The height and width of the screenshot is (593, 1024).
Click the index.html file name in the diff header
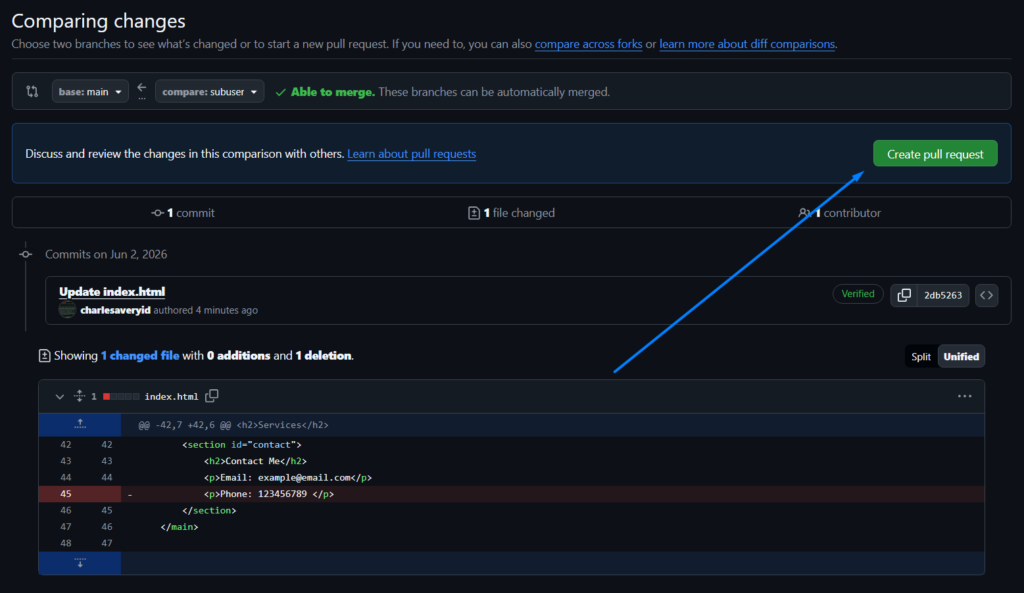171,396
